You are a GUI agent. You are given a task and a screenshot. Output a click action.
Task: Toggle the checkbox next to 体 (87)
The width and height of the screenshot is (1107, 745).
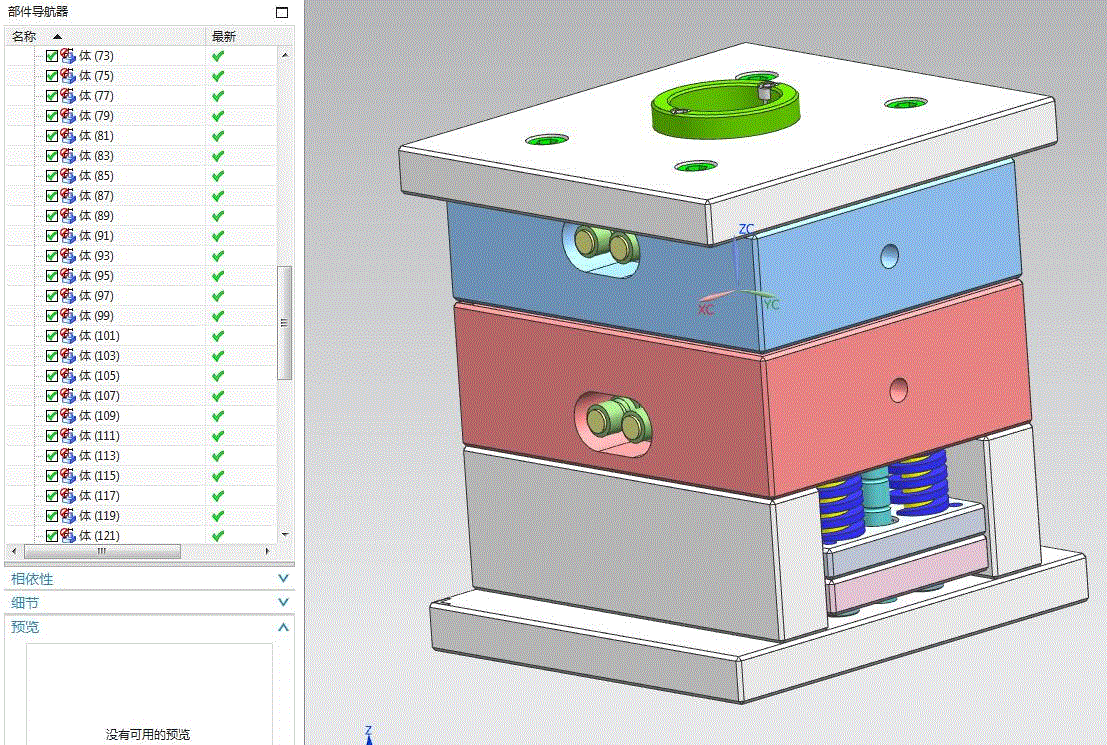tap(52, 196)
